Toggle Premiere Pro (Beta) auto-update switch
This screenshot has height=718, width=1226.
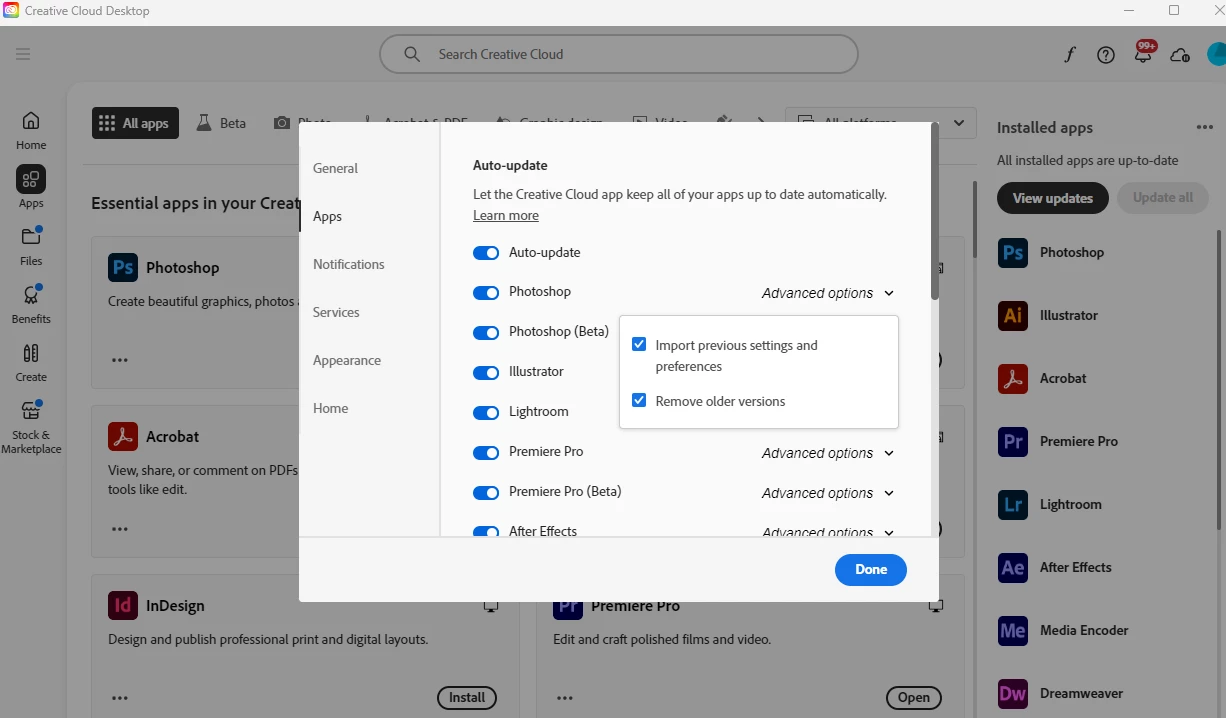(486, 493)
